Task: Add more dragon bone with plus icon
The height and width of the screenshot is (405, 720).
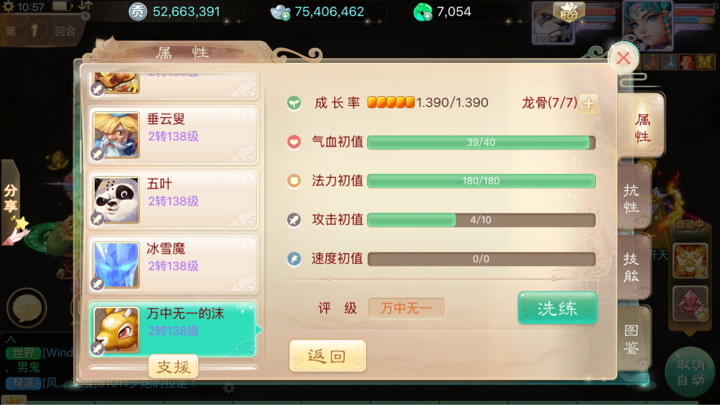Action: click(589, 103)
